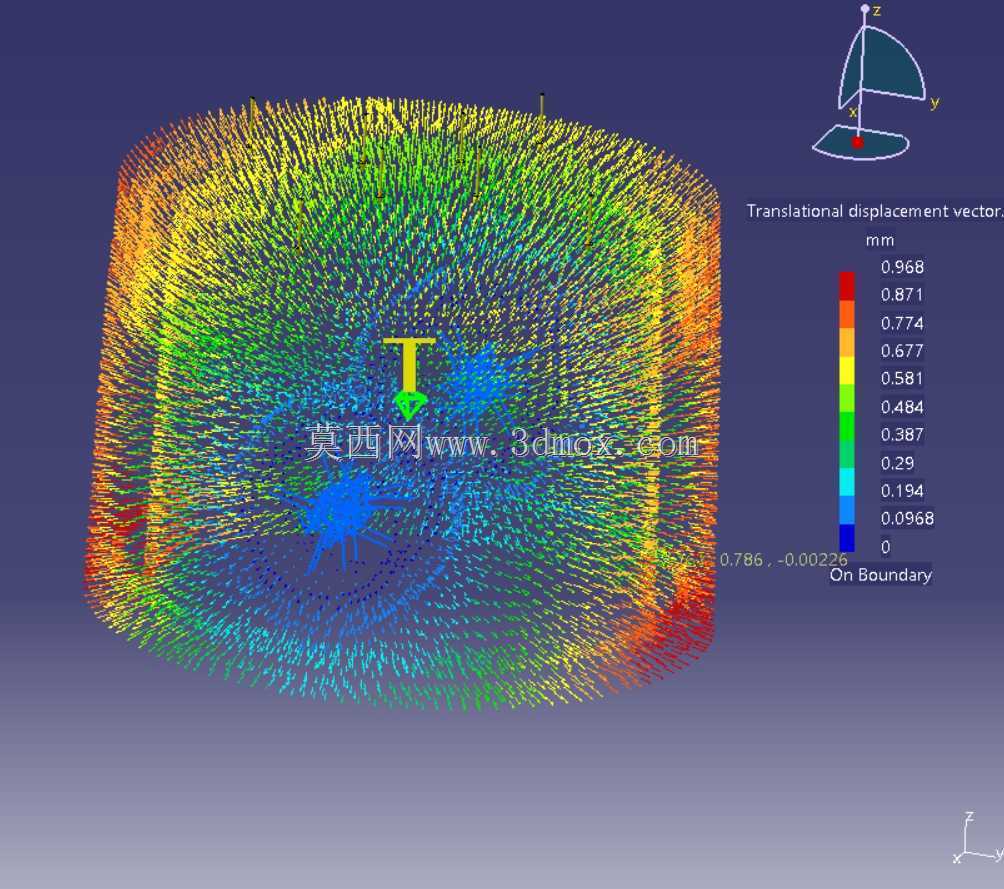Click the 0.29 legend value

pos(898,462)
